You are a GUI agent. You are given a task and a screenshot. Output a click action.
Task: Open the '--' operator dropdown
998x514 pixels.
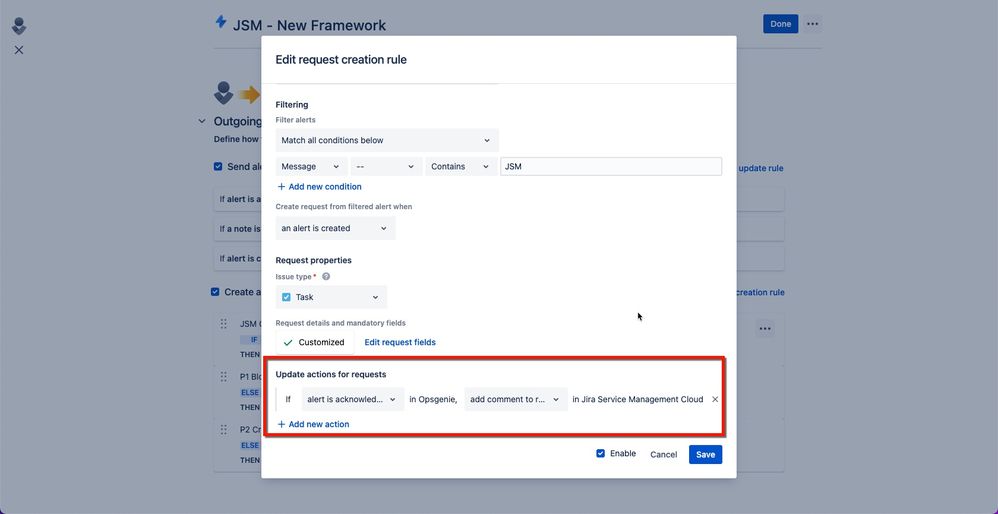pos(386,166)
